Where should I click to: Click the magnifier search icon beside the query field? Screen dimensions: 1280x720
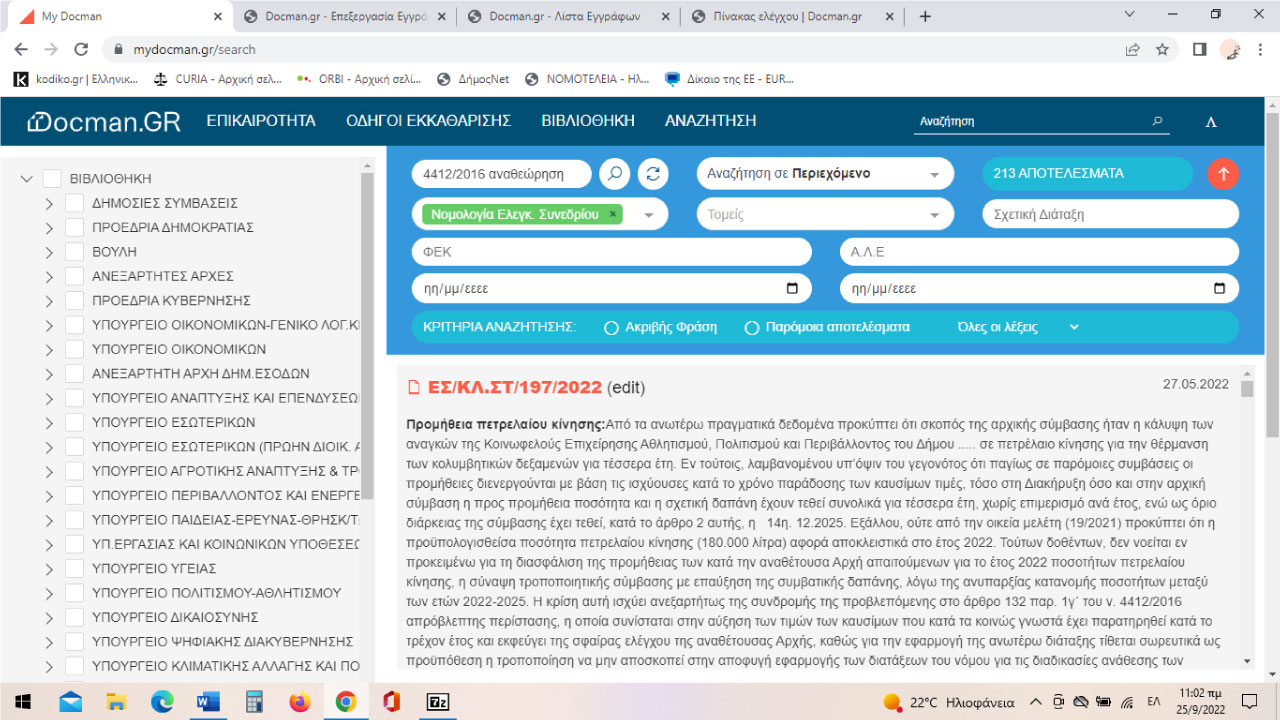pos(614,173)
